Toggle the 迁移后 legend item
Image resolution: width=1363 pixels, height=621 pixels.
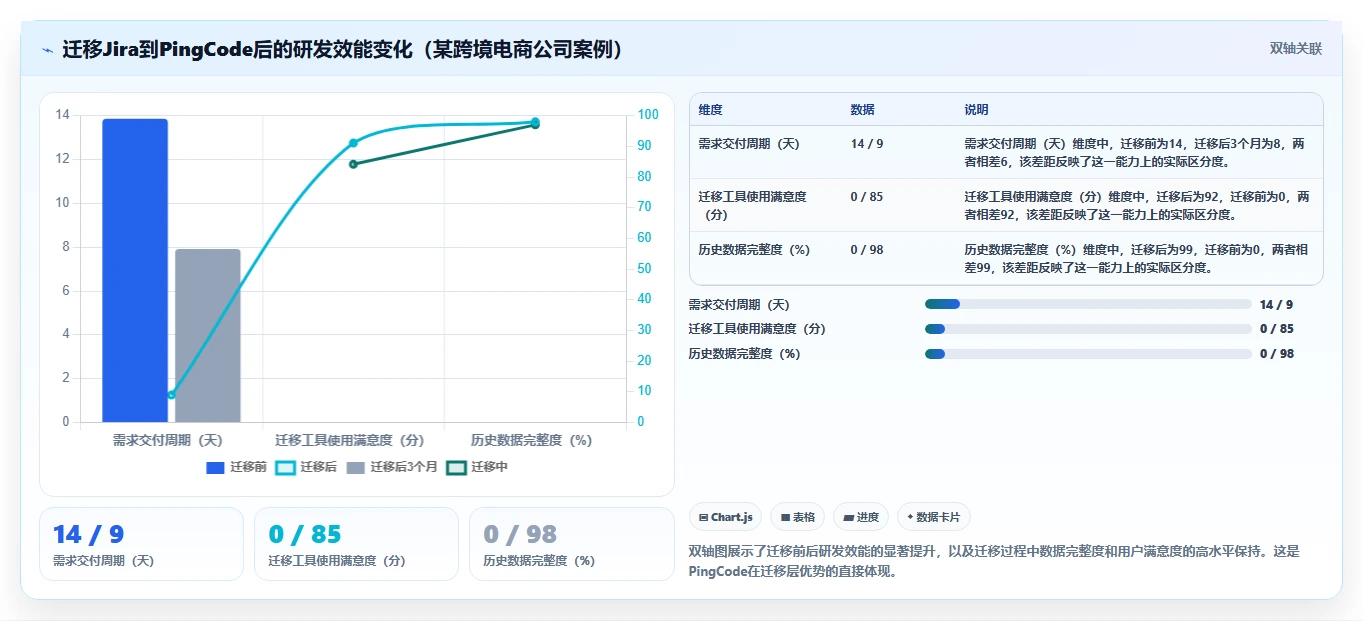point(306,467)
